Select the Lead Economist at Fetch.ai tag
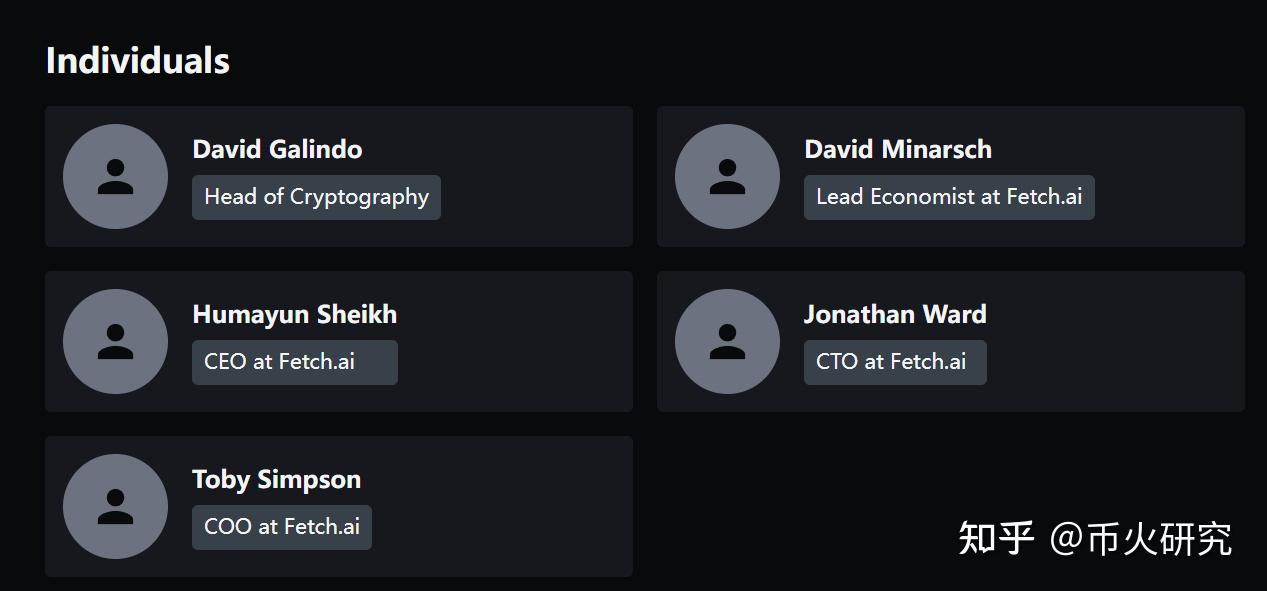 pyautogui.click(x=948, y=197)
